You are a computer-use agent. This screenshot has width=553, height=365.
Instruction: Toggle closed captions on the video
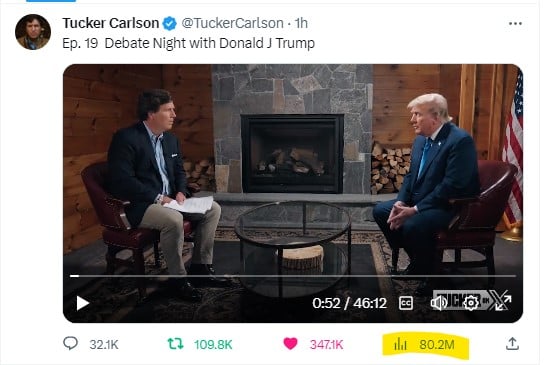[x=406, y=303]
